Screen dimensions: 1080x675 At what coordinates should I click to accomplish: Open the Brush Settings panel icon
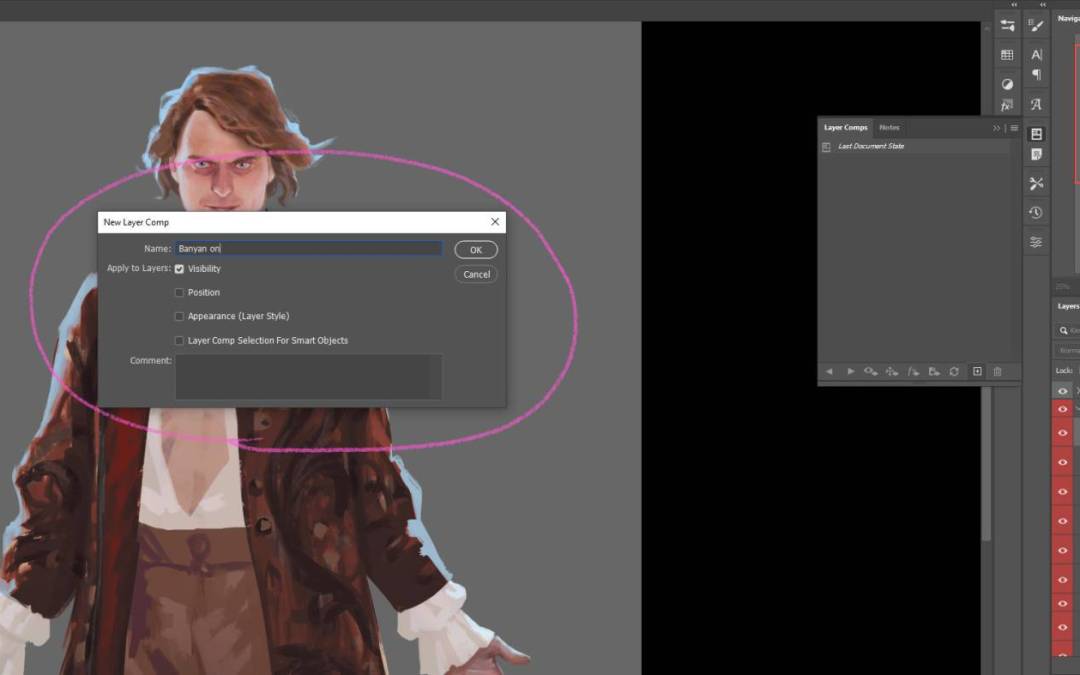point(1036,25)
